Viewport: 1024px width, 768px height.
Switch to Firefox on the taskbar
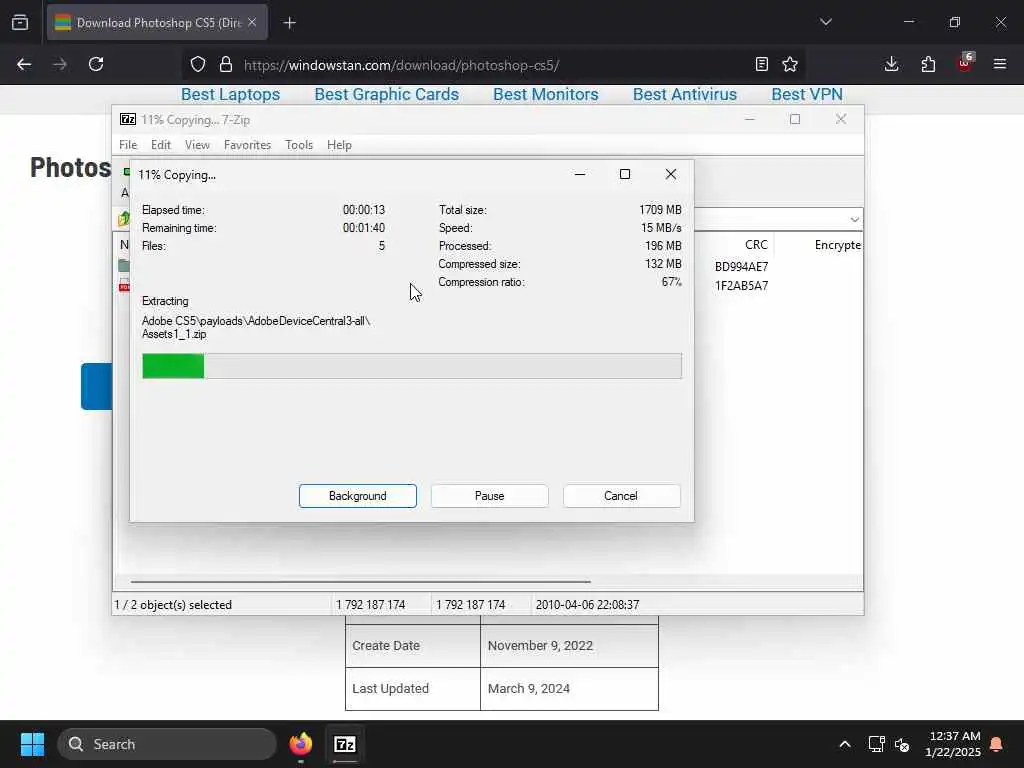coord(300,744)
